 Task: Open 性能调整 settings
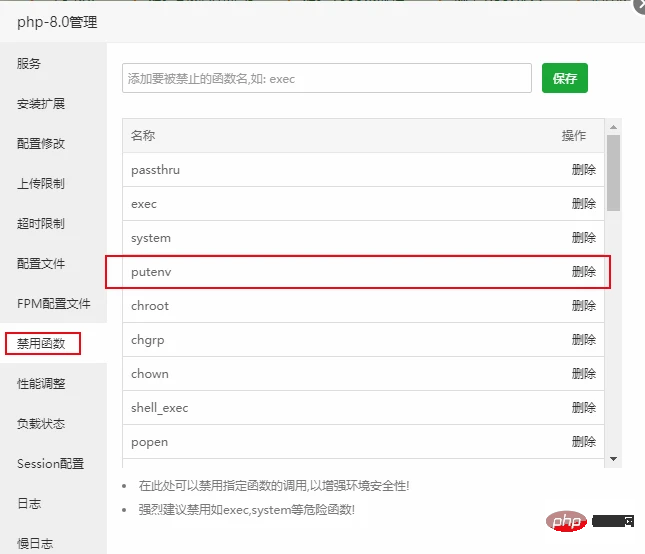click(x=41, y=383)
